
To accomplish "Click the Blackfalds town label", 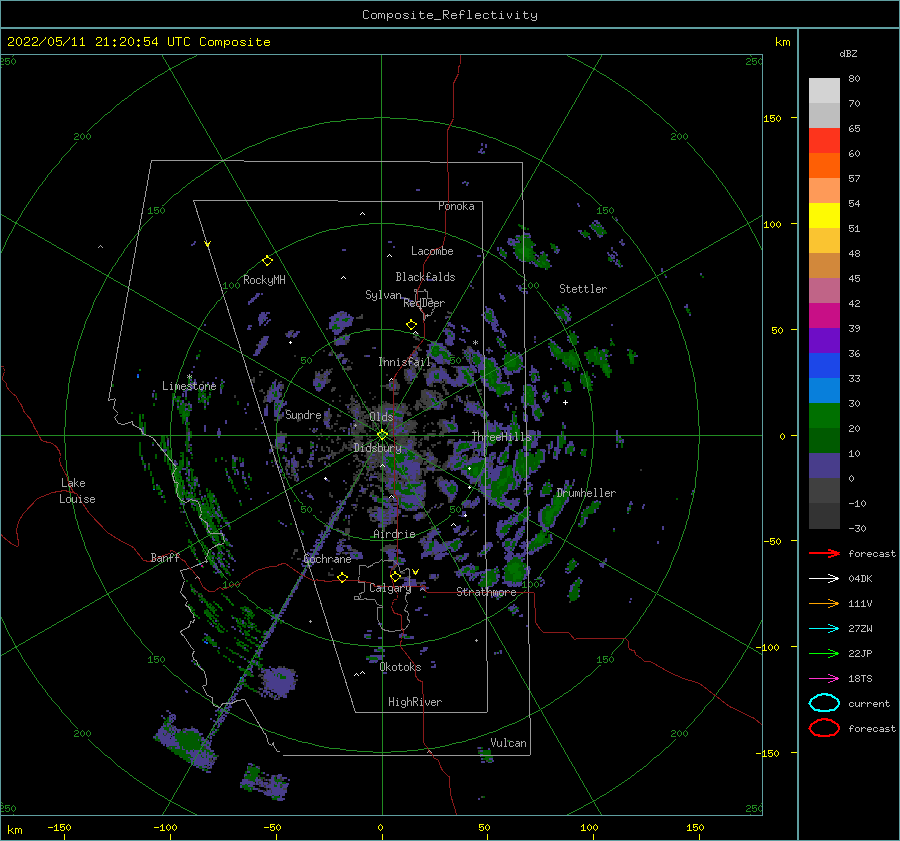I will (425, 277).
